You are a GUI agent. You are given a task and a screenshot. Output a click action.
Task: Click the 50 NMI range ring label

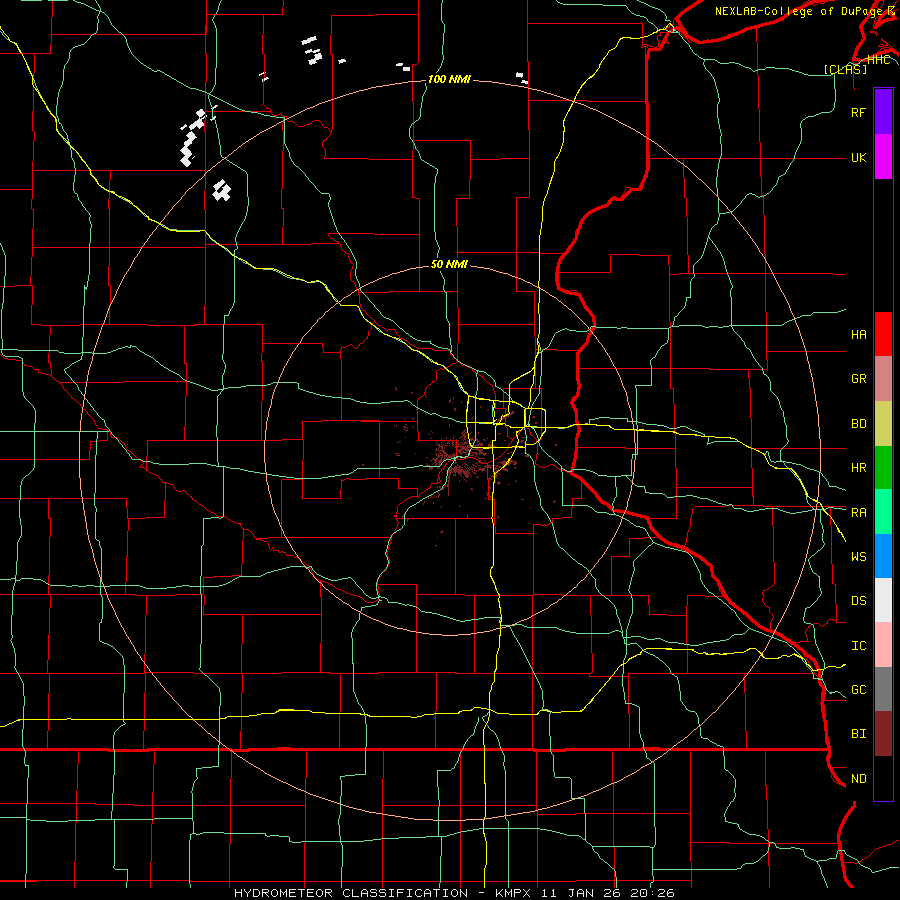tap(449, 264)
